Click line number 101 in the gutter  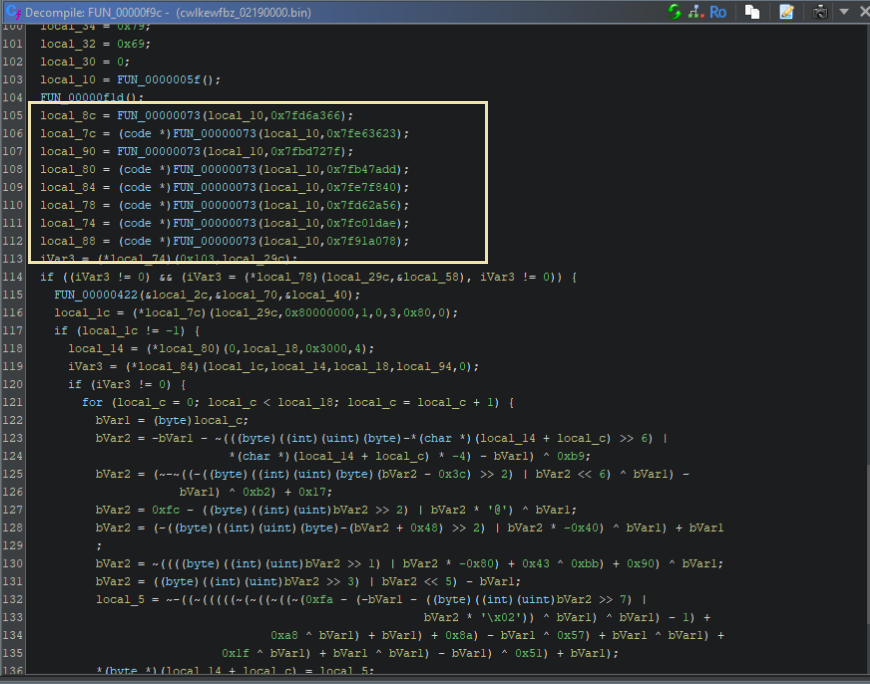[x=12, y=44]
